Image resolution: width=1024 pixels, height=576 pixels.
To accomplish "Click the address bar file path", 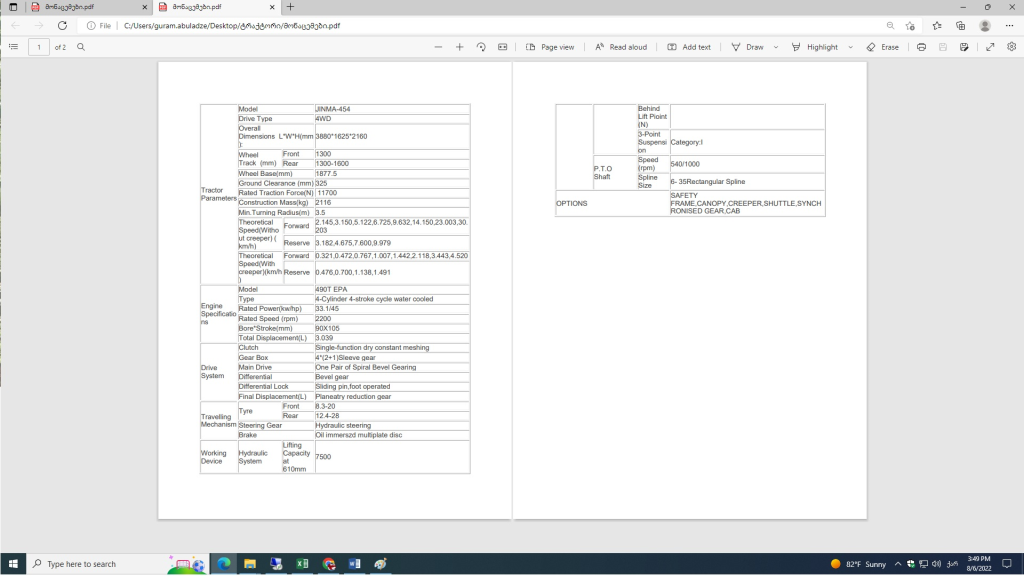I will pyautogui.click(x=232, y=25).
